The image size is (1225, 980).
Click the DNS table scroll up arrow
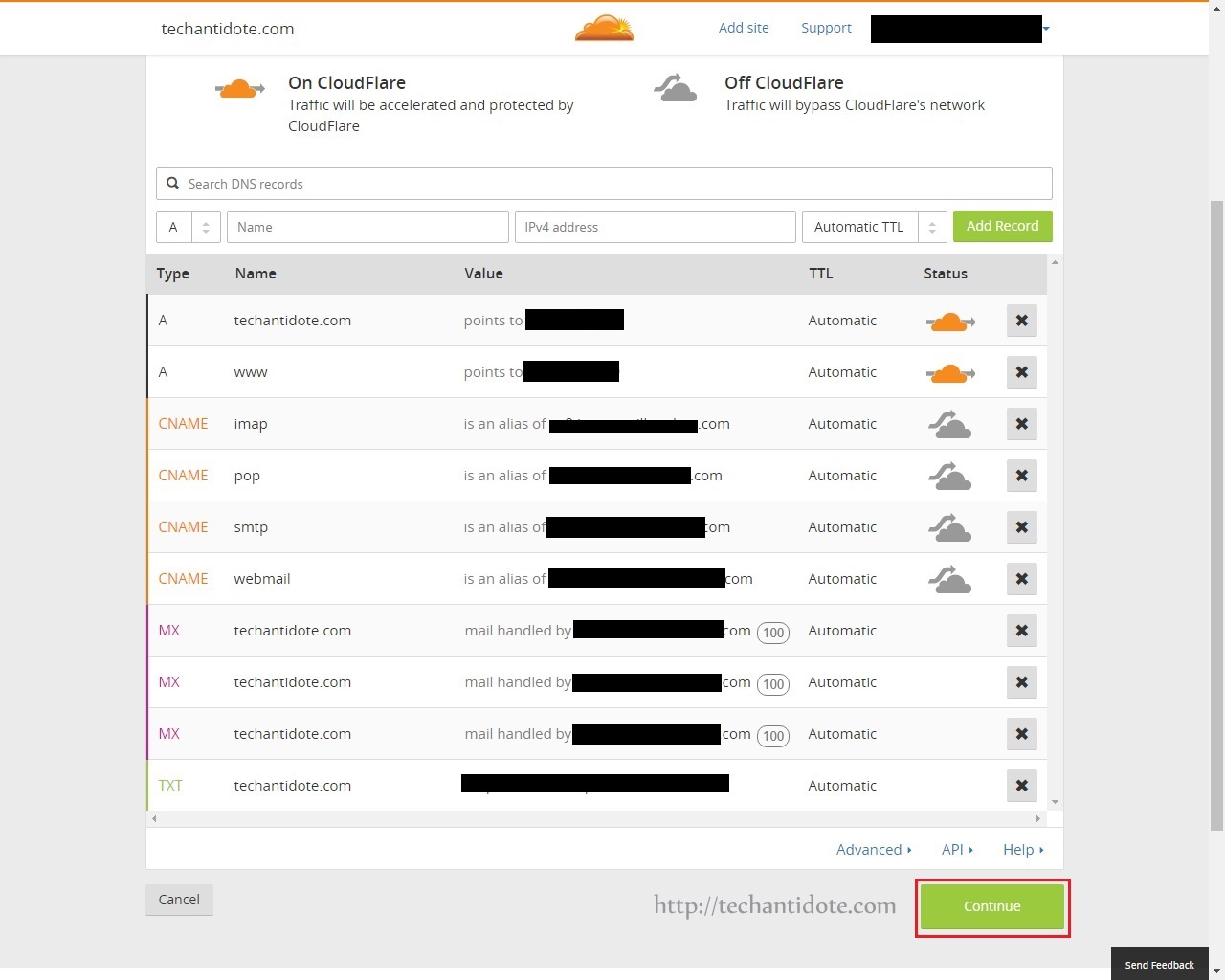pos(1055,262)
